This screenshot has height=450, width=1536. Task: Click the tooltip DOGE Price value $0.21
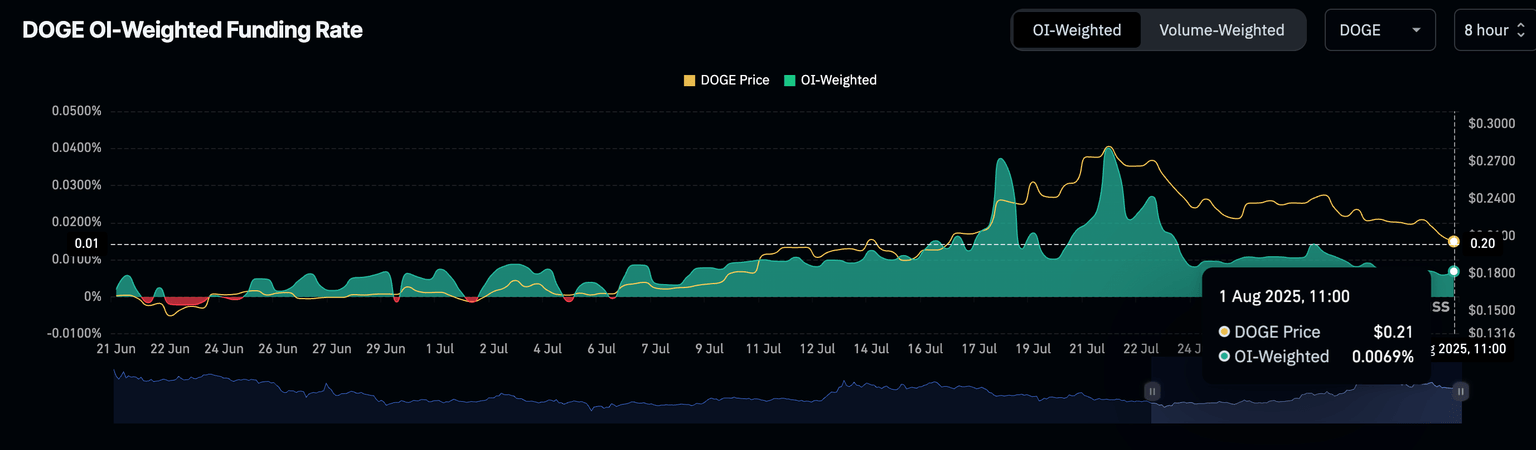[1393, 332]
